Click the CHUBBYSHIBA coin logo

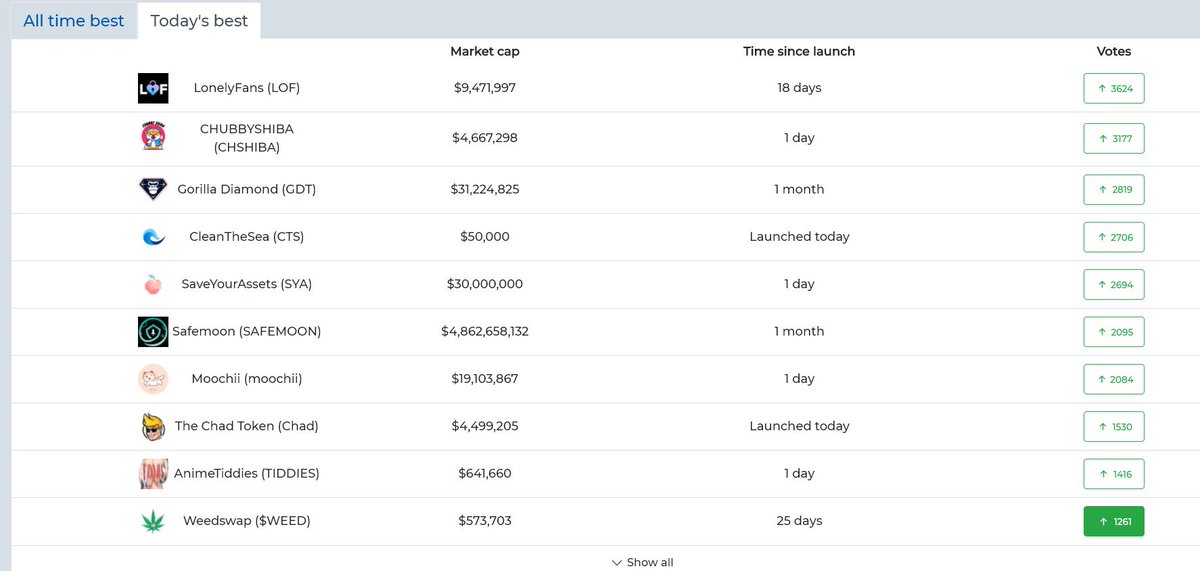[153, 138]
